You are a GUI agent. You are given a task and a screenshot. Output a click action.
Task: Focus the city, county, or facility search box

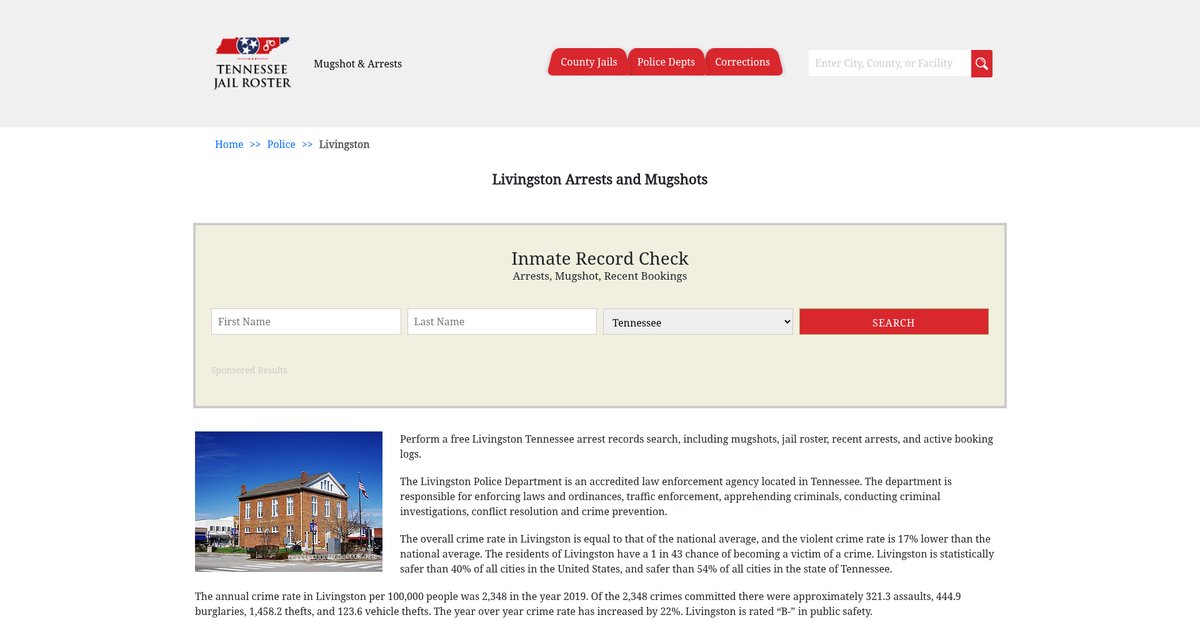tap(889, 64)
